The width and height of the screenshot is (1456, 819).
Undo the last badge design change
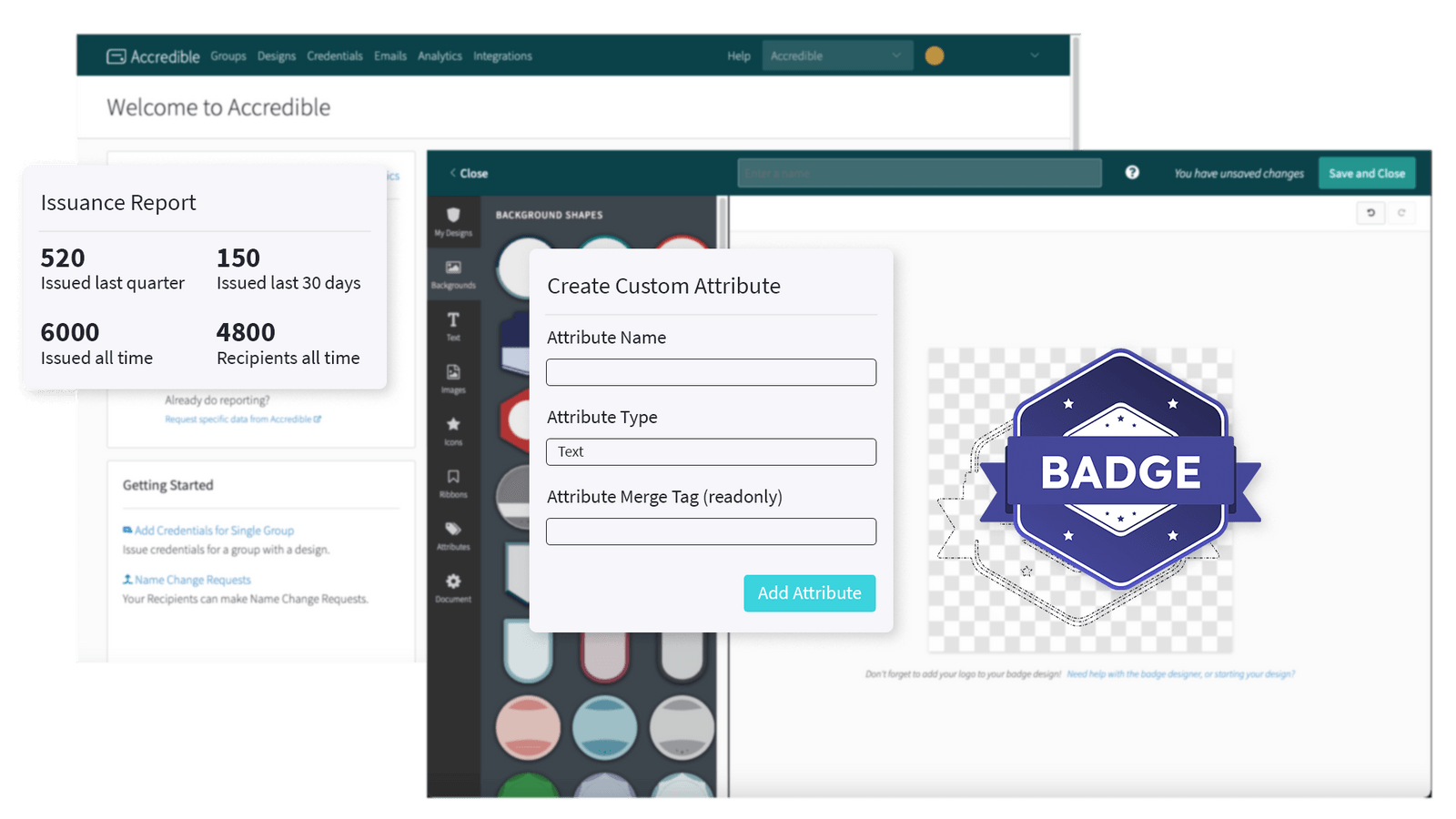(x=1370, y=212)
